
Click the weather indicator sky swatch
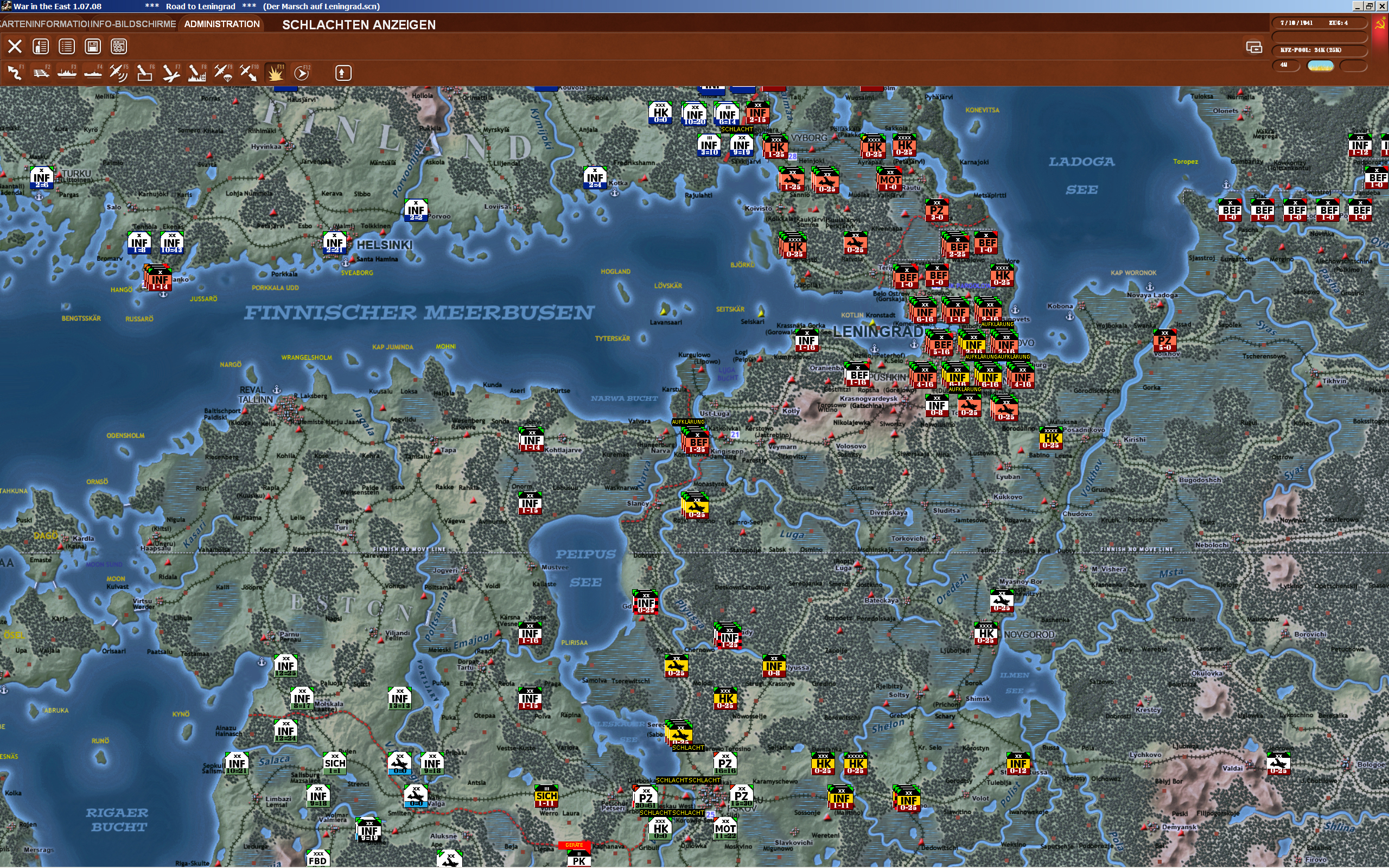1320,66
